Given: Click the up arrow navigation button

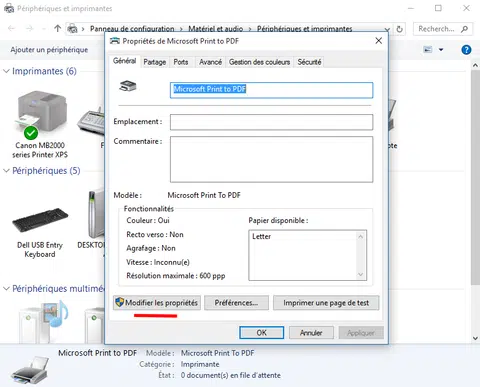Looking at the screenshot, I should (57, 29).
